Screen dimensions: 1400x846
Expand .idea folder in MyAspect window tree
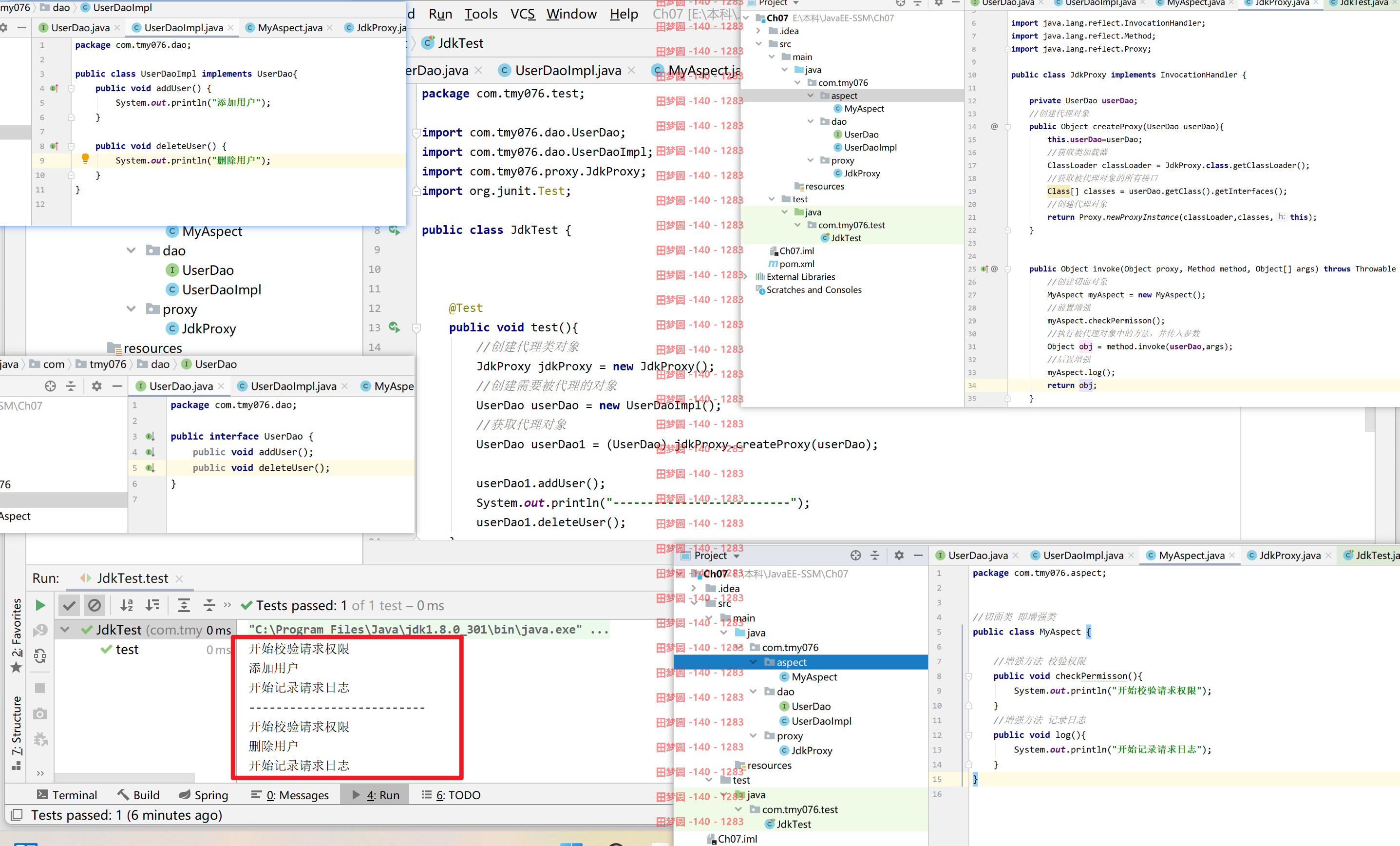[694, 589]
